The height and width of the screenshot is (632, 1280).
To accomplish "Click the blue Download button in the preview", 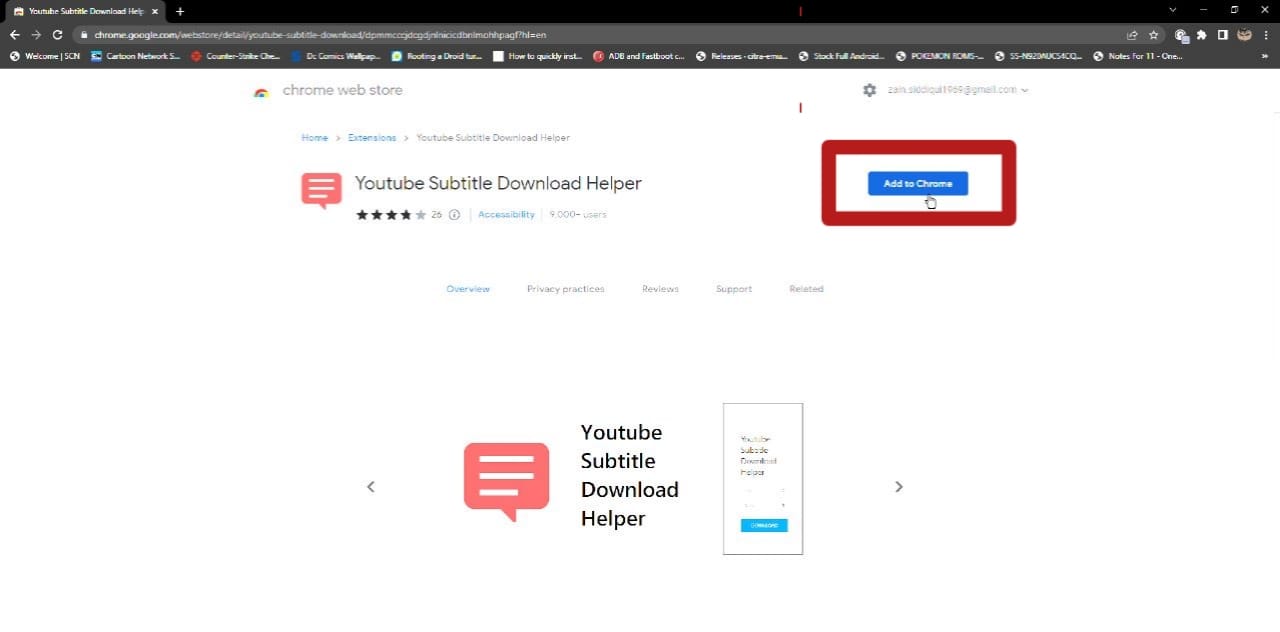I will tap(764, 525).
